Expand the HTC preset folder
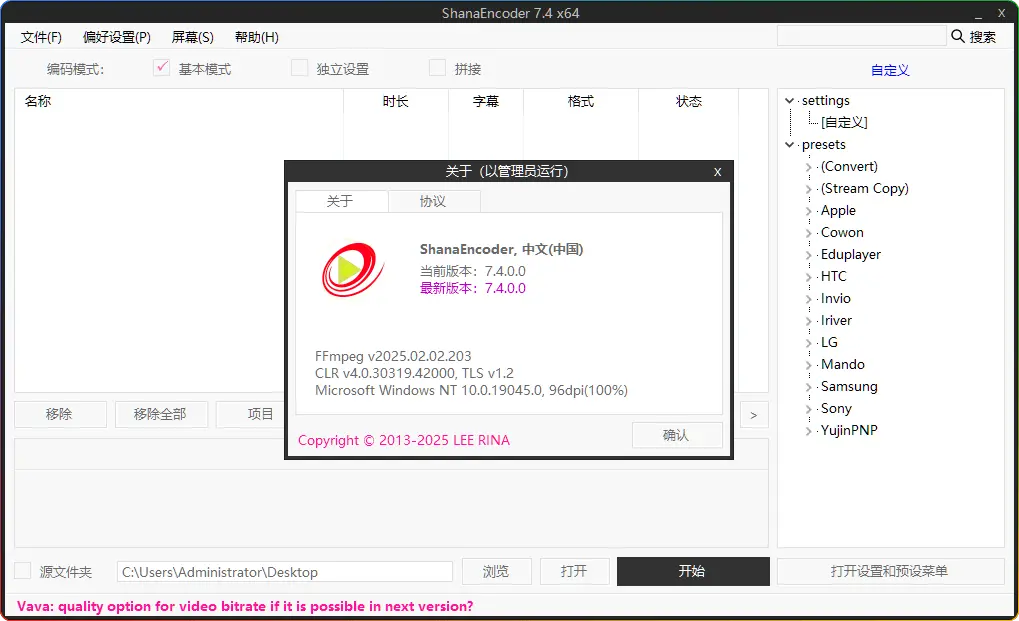The width and height of the screenshot is (1019, 621). click(808, 277)
